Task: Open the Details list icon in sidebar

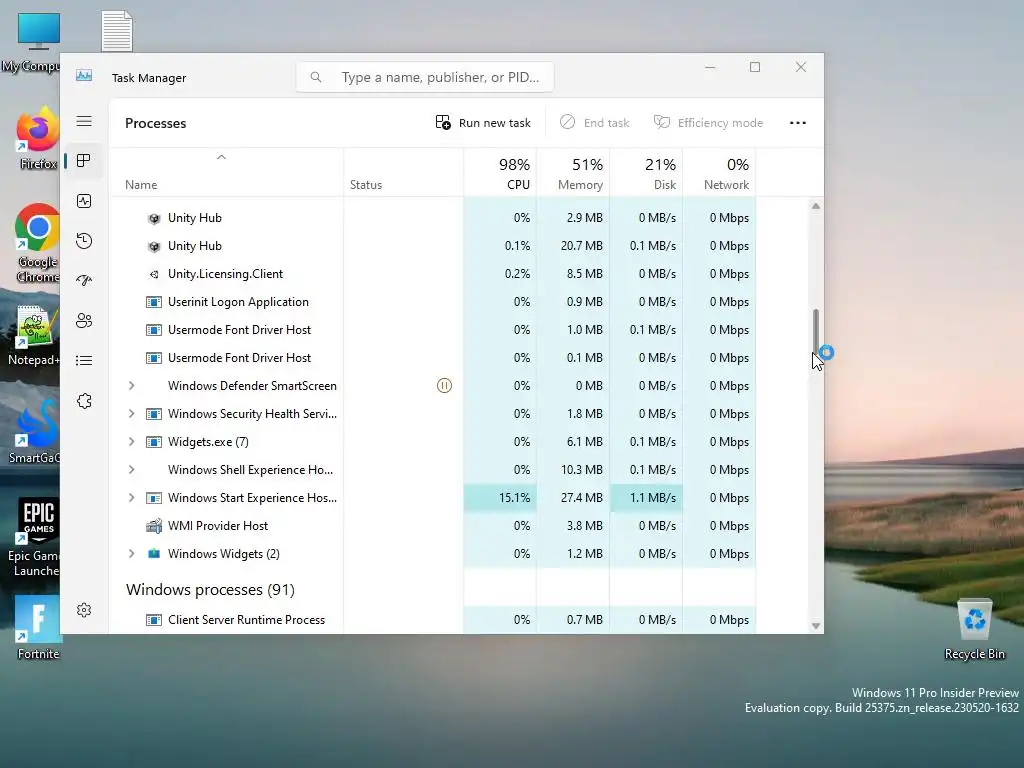Action: click(x=84, y=360)
